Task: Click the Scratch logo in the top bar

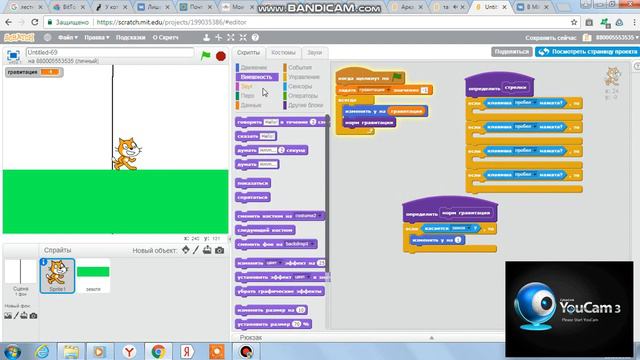Action: (x=19, y=38)
